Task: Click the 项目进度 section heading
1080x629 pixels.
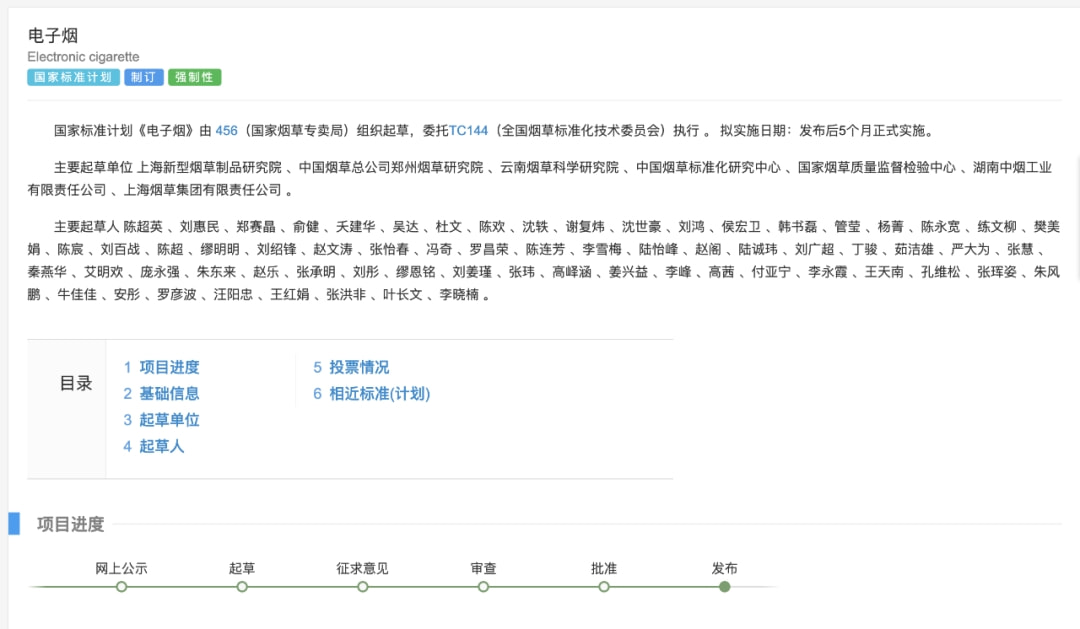Action: pos(70,524)
